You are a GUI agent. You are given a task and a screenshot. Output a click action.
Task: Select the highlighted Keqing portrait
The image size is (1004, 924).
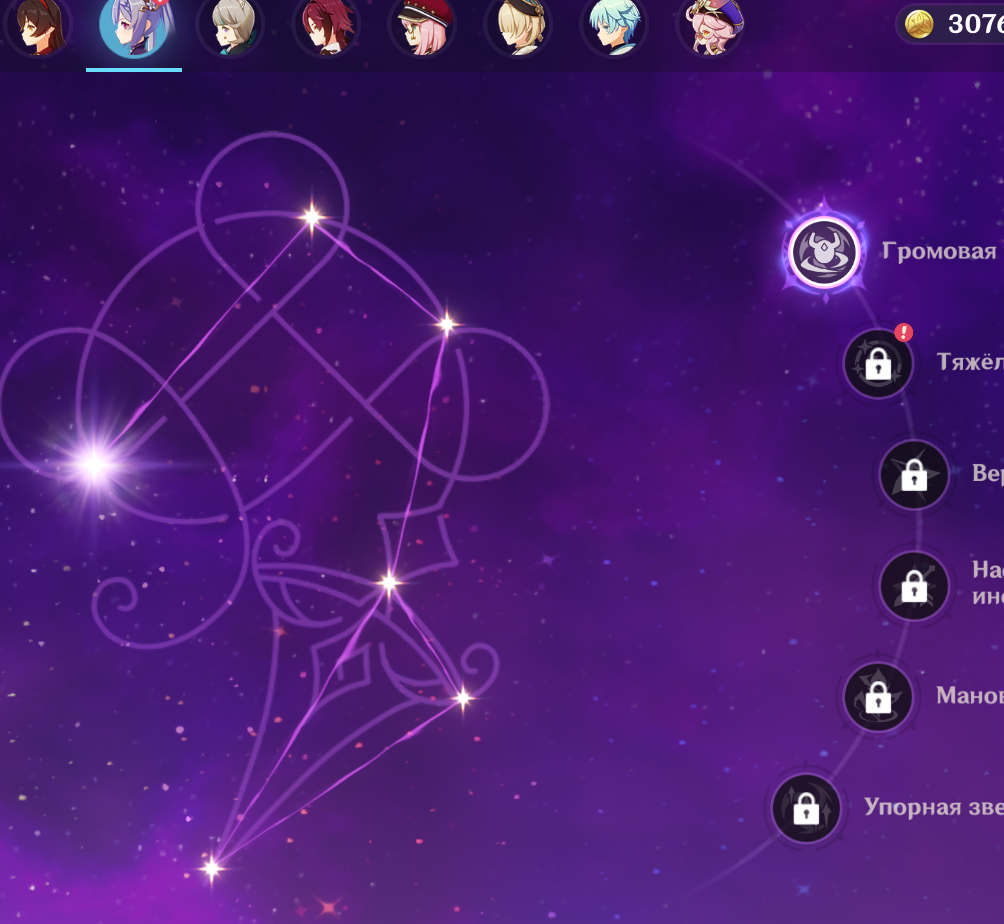coord(134,26)
